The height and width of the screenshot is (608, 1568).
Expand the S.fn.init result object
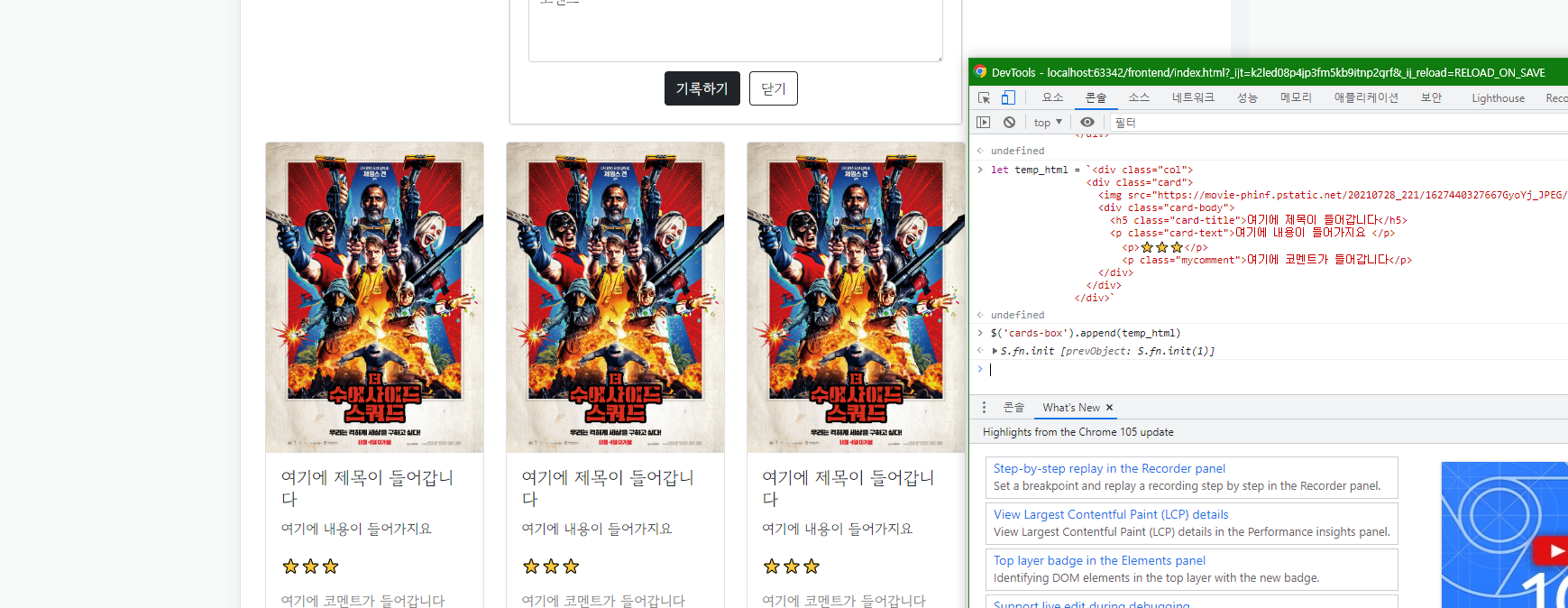pos(995,351)
